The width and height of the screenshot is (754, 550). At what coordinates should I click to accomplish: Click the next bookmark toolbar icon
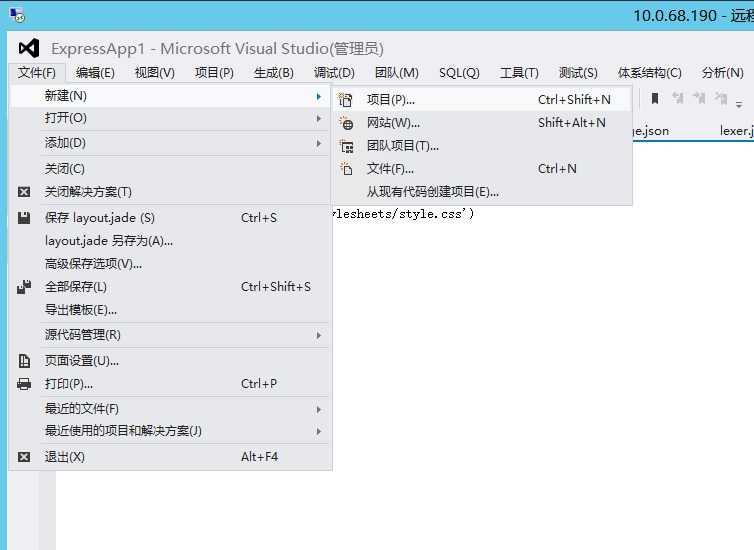coord(699,99)
